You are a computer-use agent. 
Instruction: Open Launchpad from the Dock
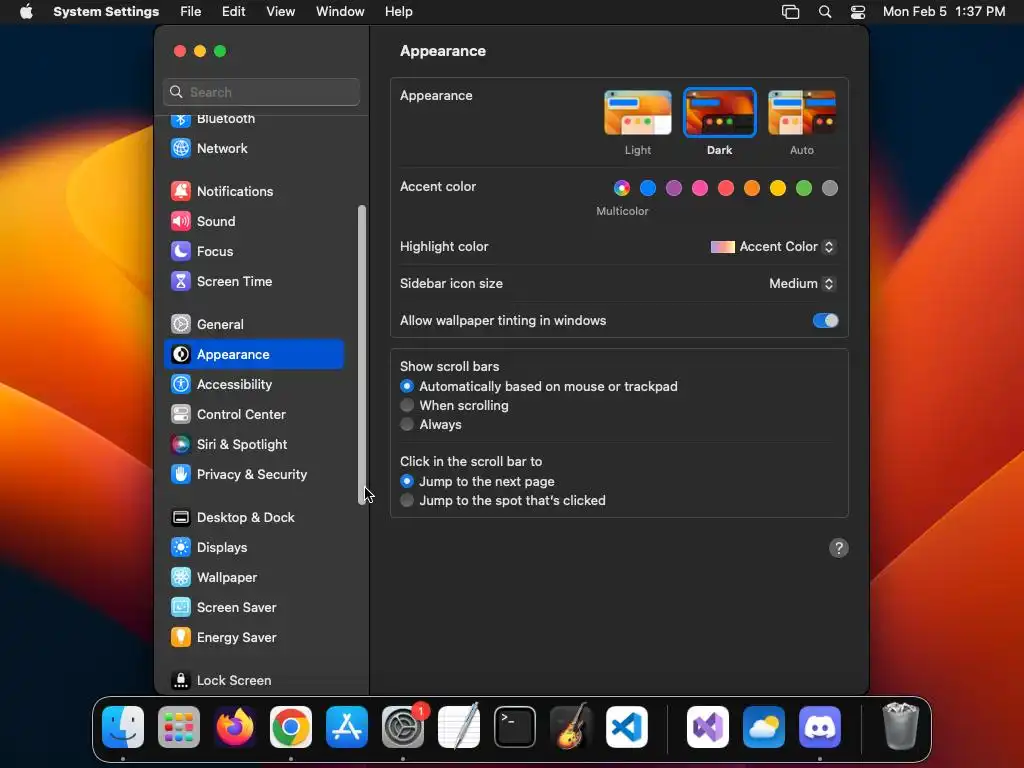click(179, 727)
